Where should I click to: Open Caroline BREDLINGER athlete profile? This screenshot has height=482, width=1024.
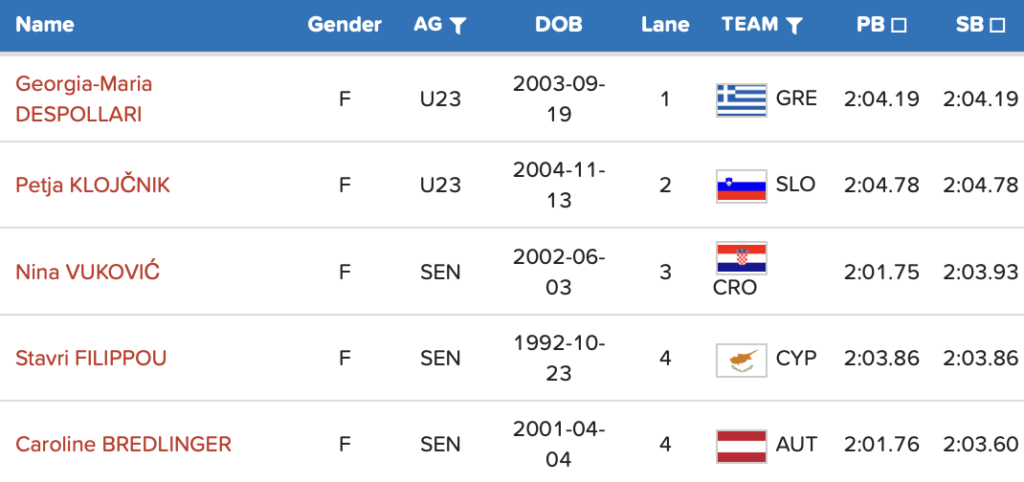(123, 444)
